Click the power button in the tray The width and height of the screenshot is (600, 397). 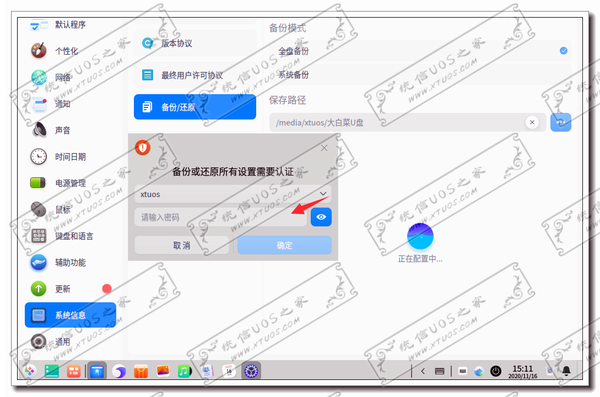[496, 371]
